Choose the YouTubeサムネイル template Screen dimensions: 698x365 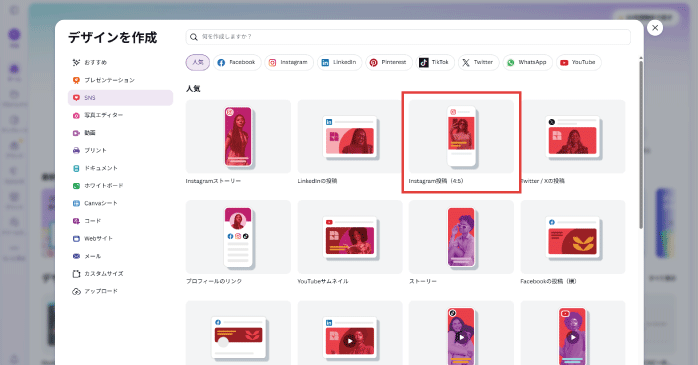pyautogui.click(x=350, y=243)
